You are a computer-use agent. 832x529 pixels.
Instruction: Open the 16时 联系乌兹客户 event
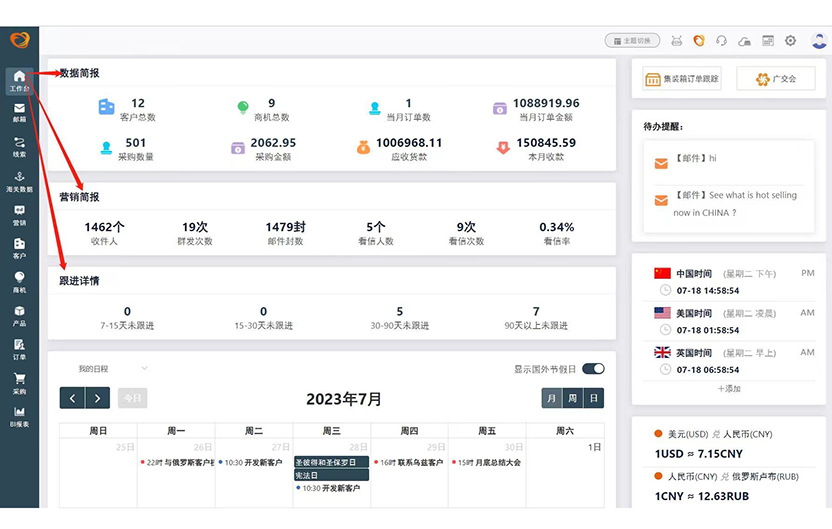[x=409, y=463]
